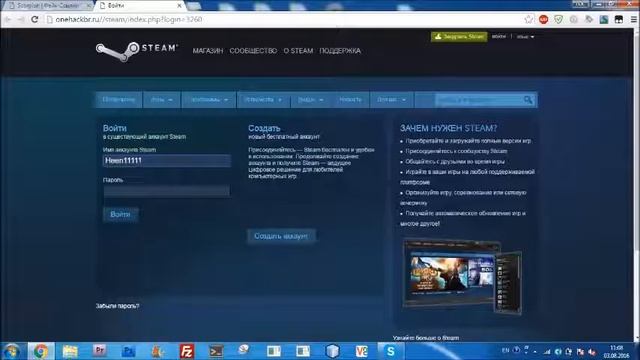Viewport: 640px width, 360px height.
Task: Open Skype from the taskbar
Action: [391, 351]
